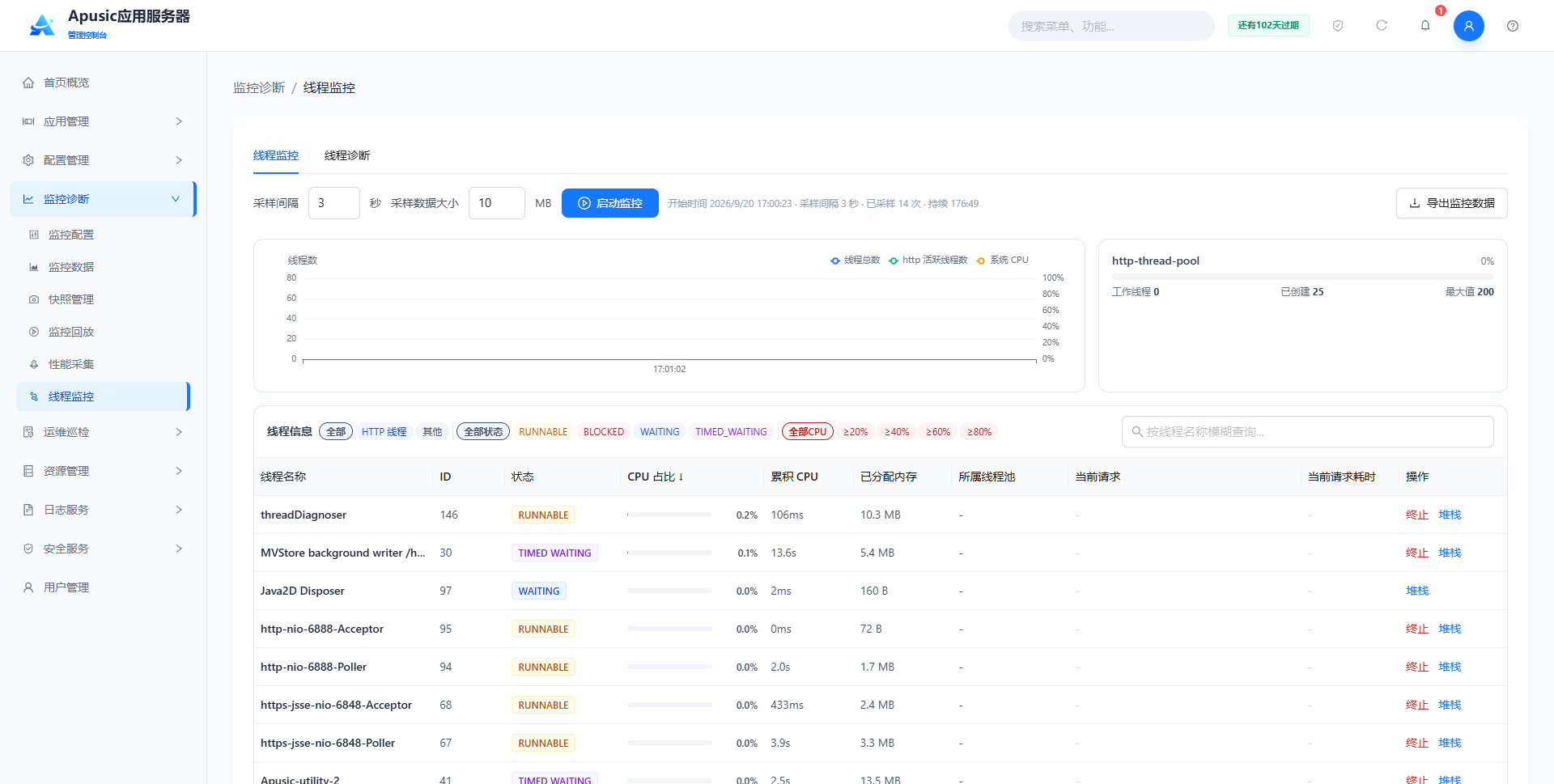Screen dimensions: 1554x784
Task: Collapse the 监控诊断 menu
Action: coord(104,199)
